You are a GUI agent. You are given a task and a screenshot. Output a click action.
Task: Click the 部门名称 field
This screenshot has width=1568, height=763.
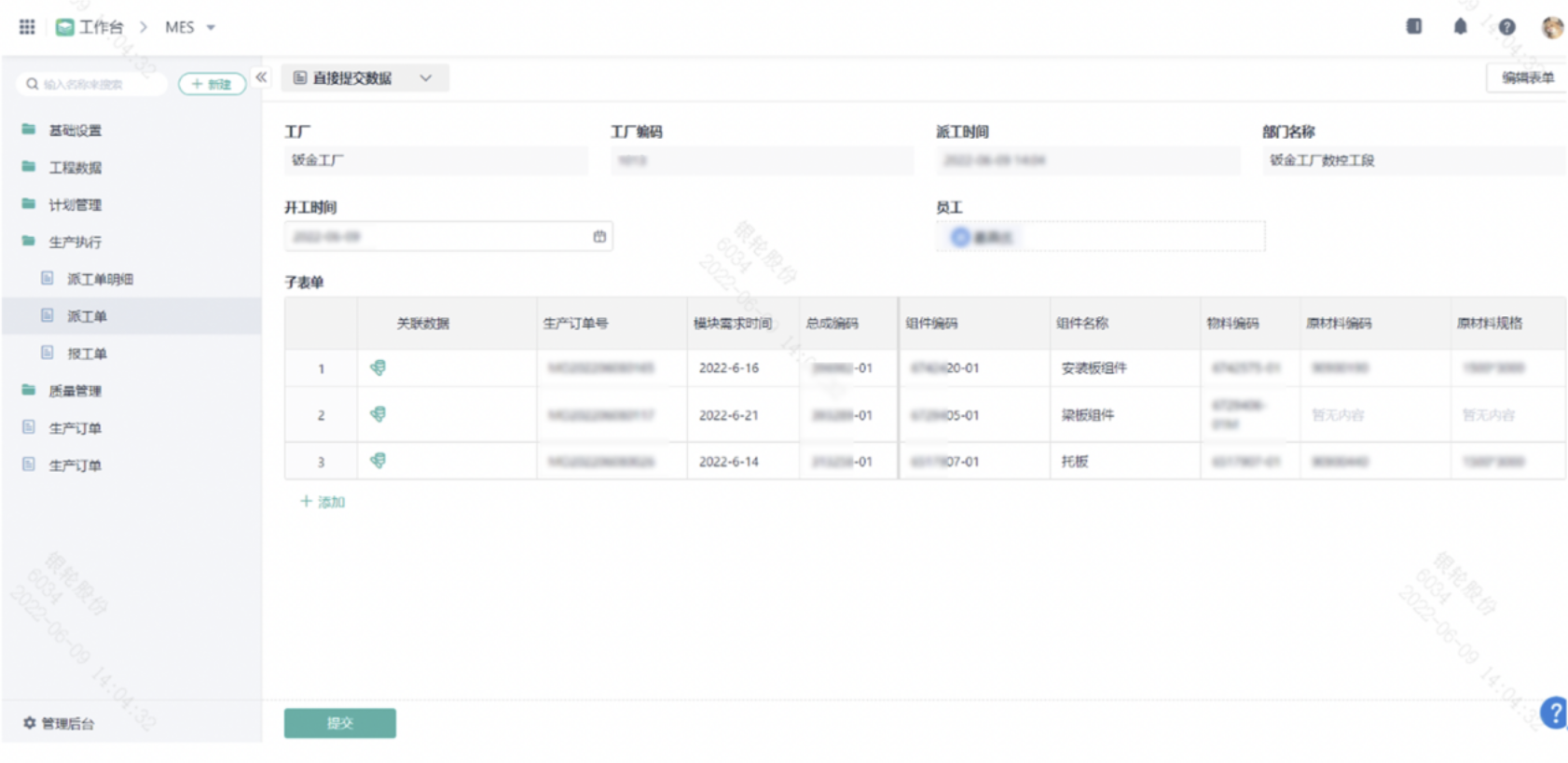(1414, 160)
